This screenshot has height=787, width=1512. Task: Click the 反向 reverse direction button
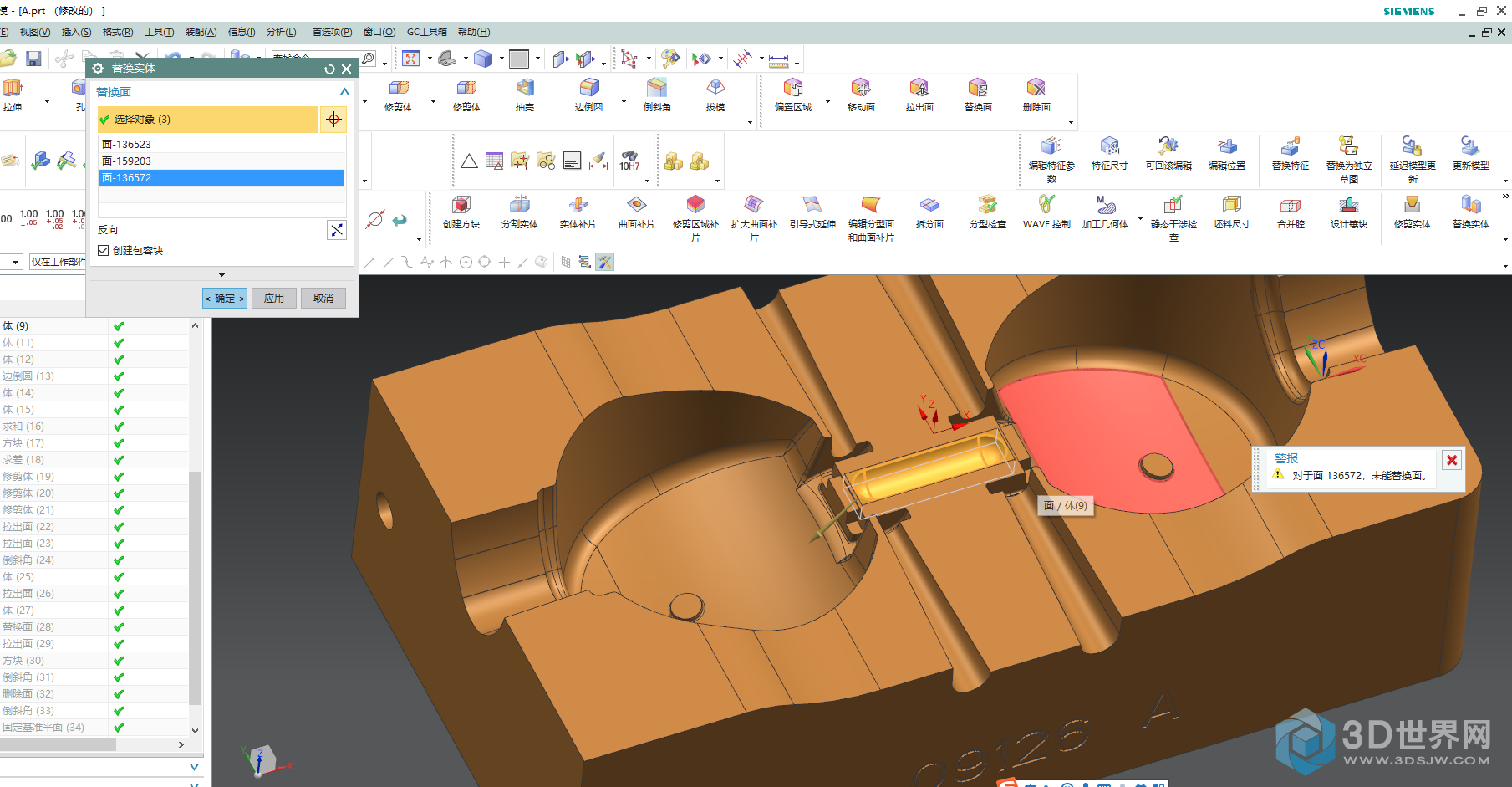(x=337, y=230)
